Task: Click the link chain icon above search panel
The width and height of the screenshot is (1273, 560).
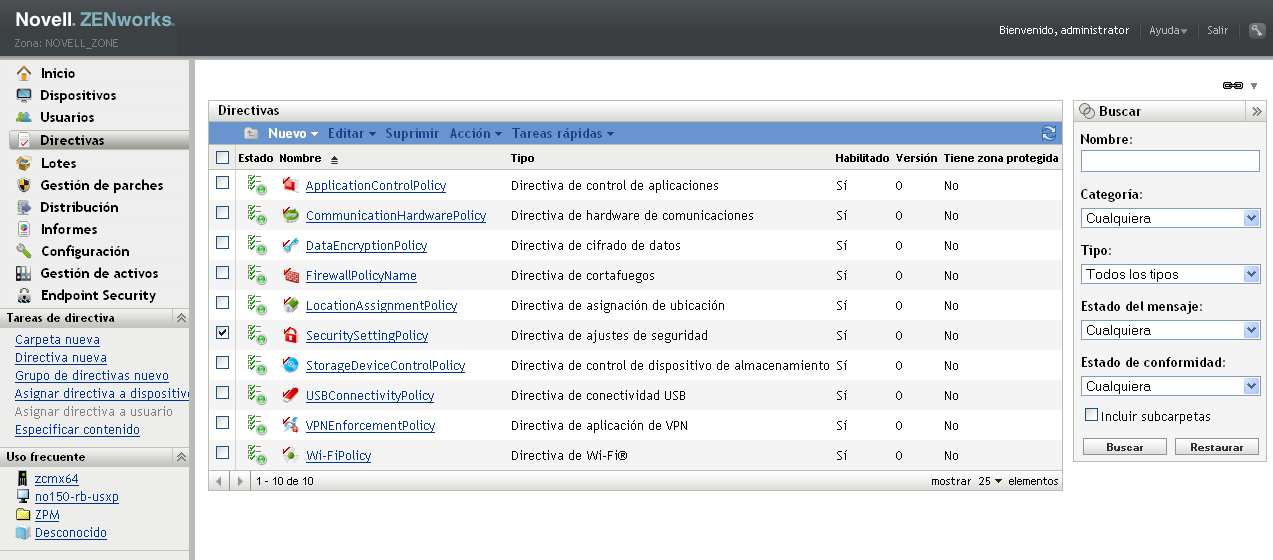Action: (1233, 85)
